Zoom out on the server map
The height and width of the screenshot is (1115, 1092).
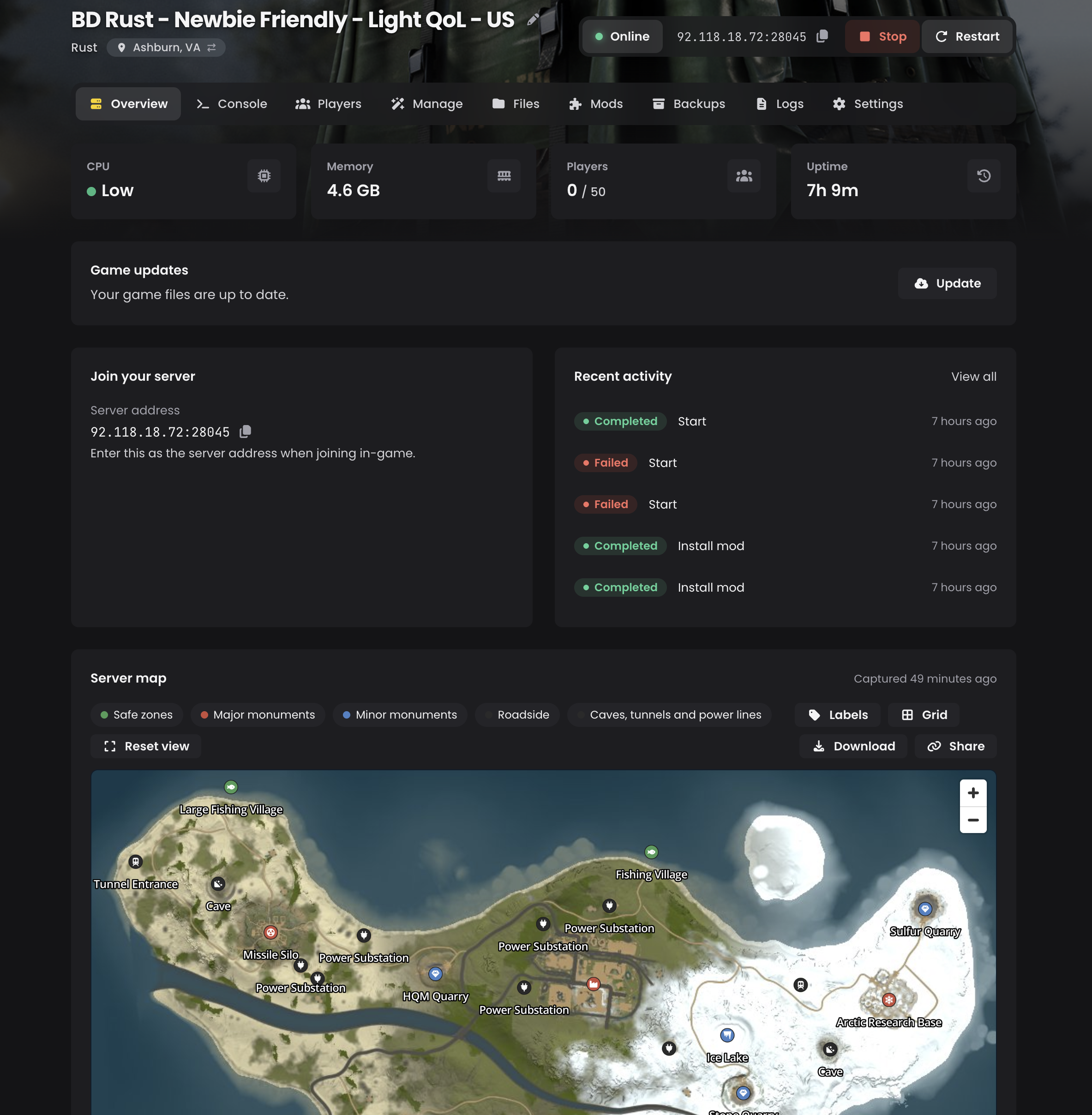pos(973,820)
